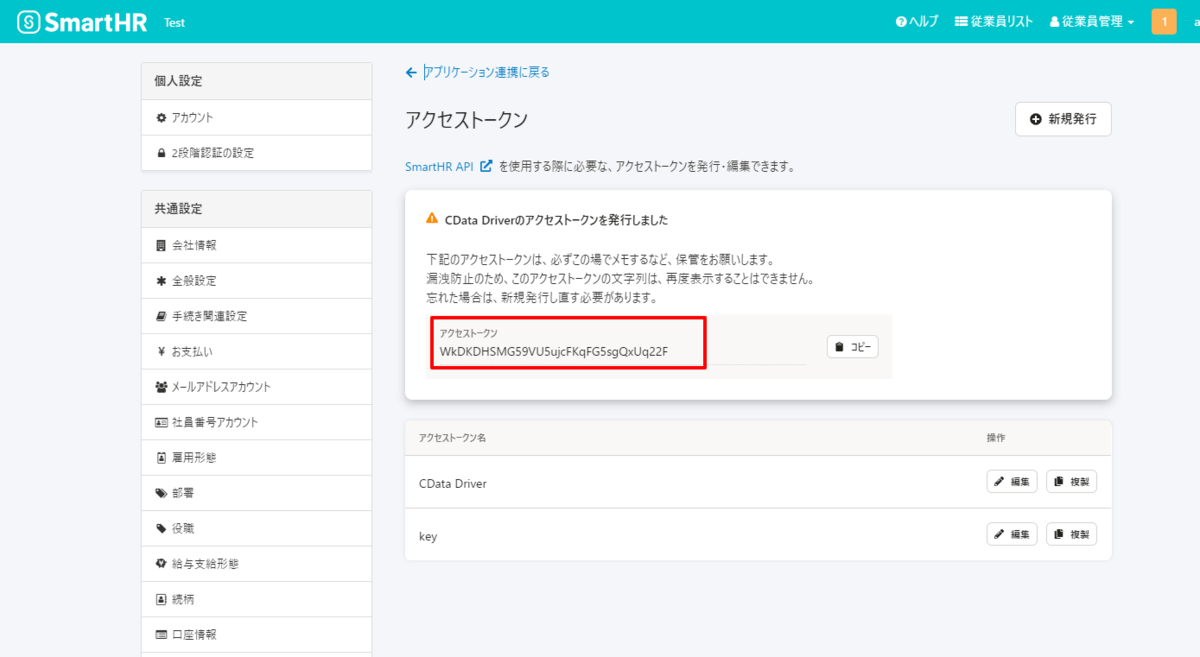This screenshot has width=1200, height=657.
Task: Click the アクセストークン名 column header
Action: point(452,439)
